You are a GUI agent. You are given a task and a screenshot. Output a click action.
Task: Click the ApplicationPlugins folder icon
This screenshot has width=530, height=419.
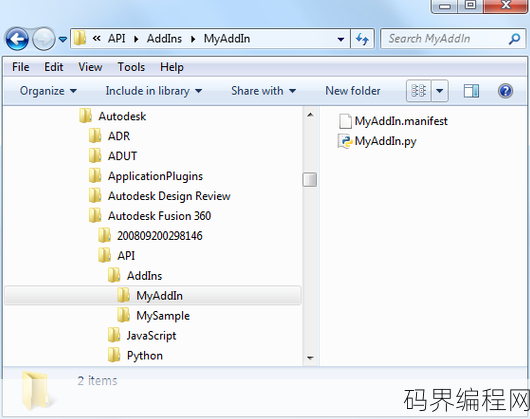(x=95, y=176)
